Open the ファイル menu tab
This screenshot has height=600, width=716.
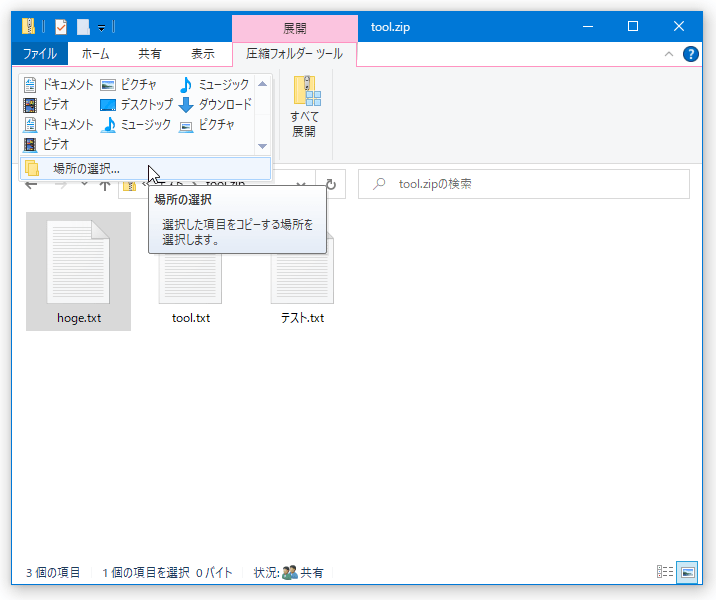(x=40, y=54)
